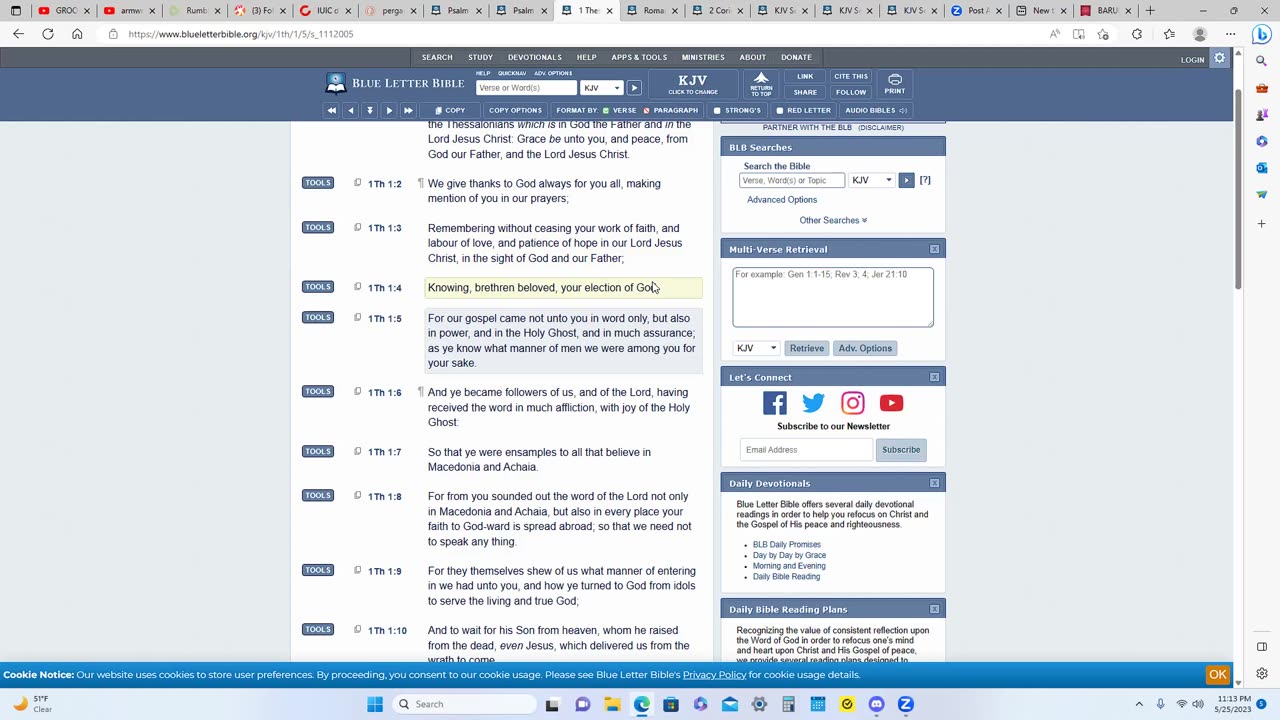Click the Login link
1280x720 pixels.
[x=1192, y=60]
